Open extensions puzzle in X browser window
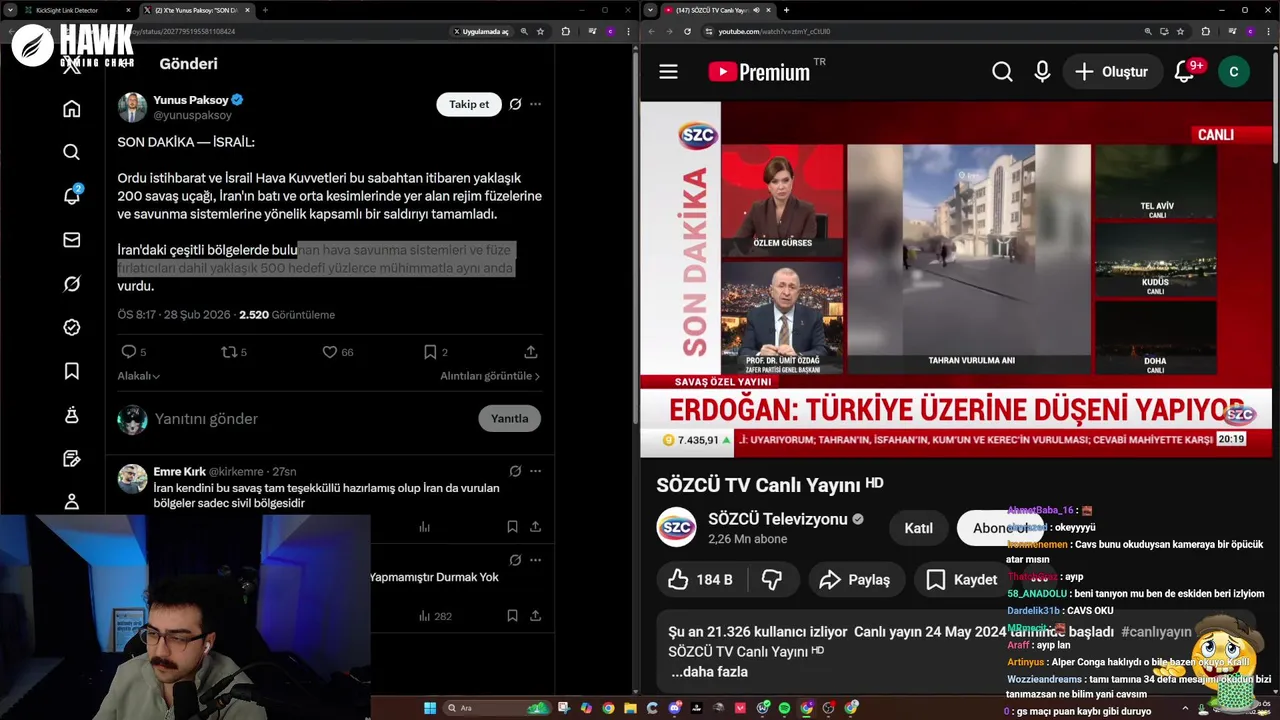Image resolution: width=1280 pixels, height=720 pixels. (x=566, y=31)
